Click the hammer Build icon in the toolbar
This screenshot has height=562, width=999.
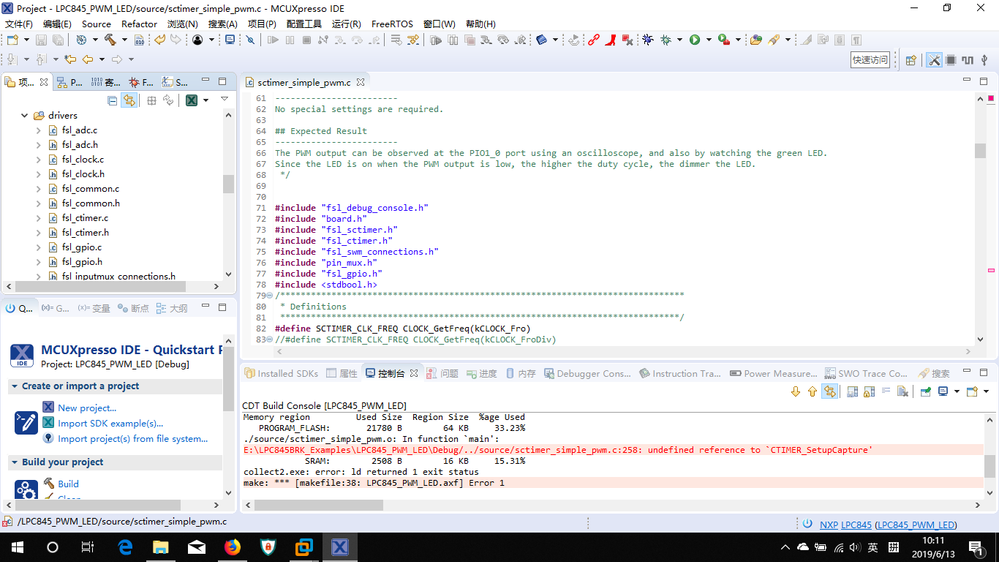coord(111,40)
